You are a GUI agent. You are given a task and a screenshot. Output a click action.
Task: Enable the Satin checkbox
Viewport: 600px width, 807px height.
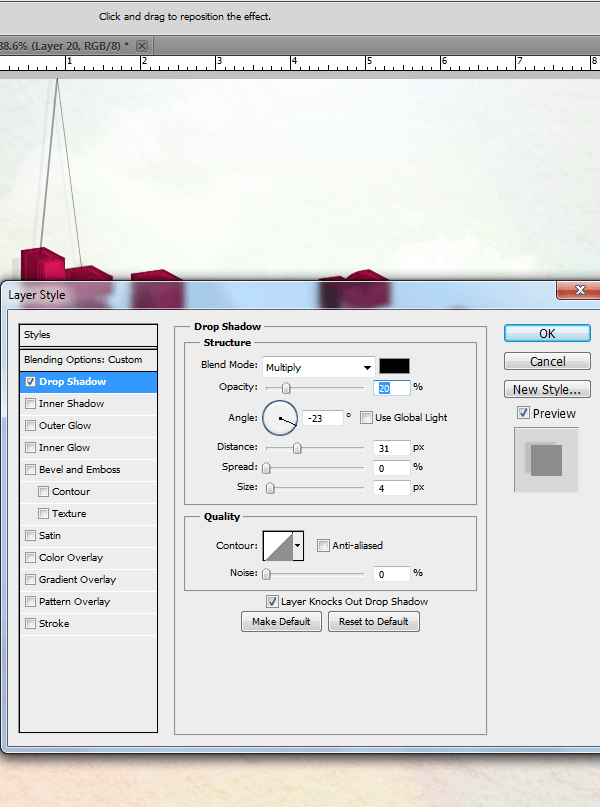tap(30, 535)
